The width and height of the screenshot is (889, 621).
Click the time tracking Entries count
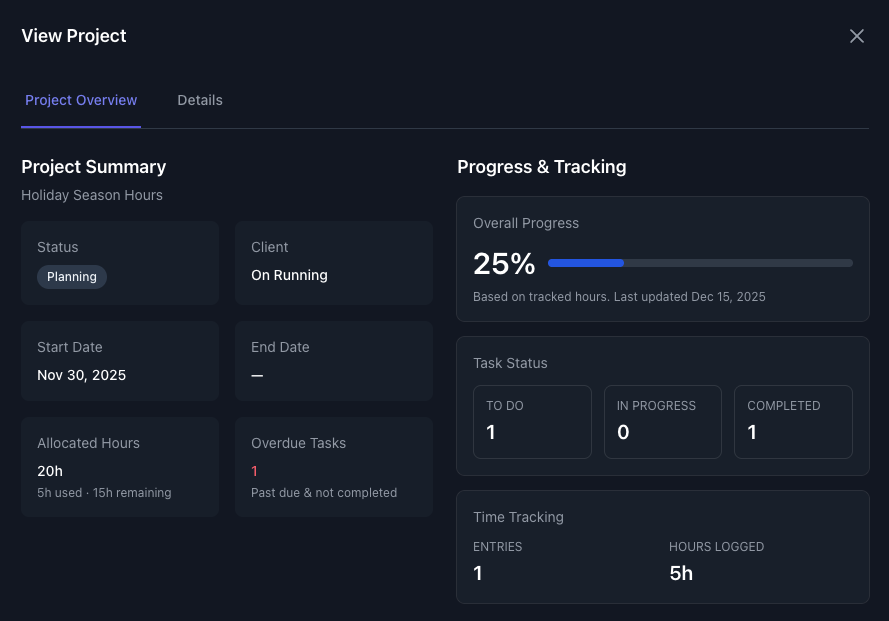tap(478, 573)
